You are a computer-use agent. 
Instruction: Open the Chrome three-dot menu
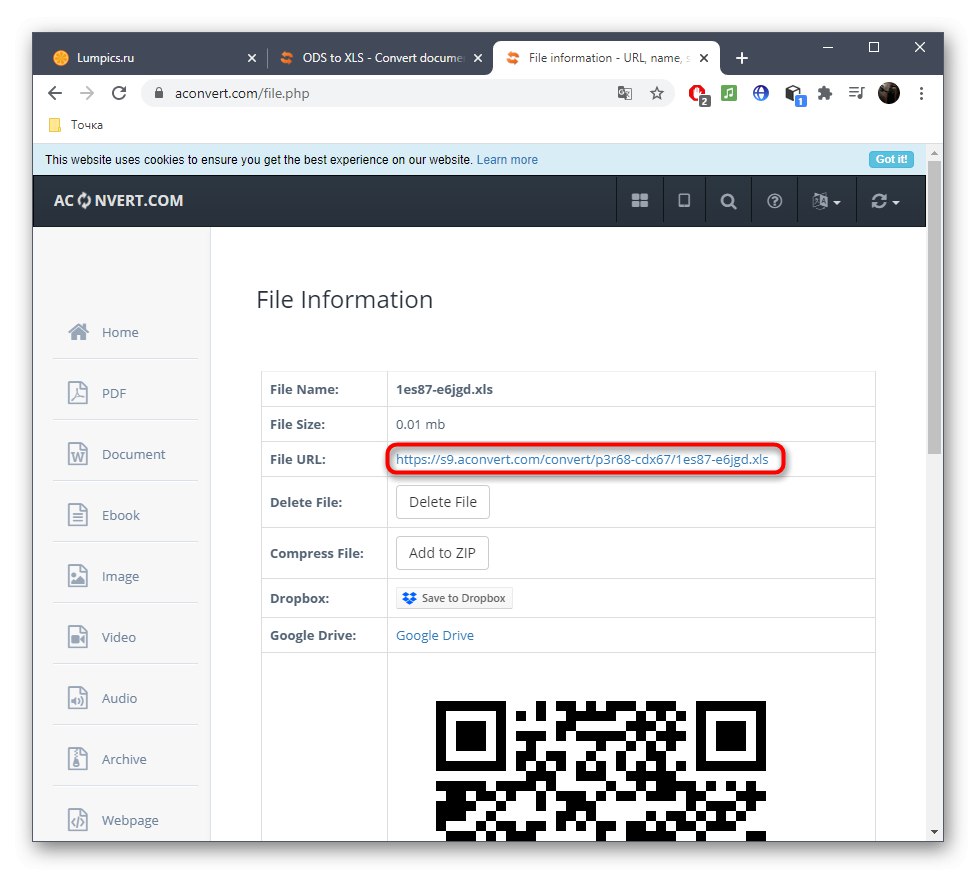point(921,93)
